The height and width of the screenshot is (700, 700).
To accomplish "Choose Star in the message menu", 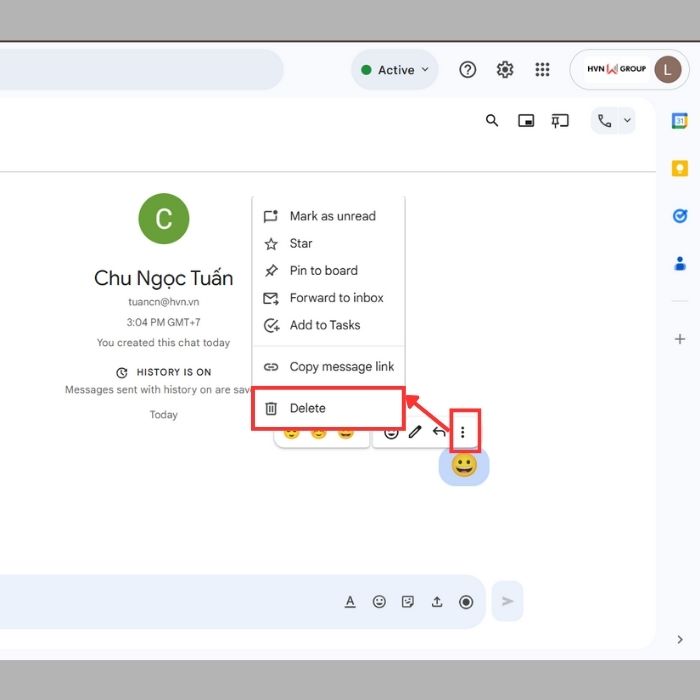I will point(329,243).
